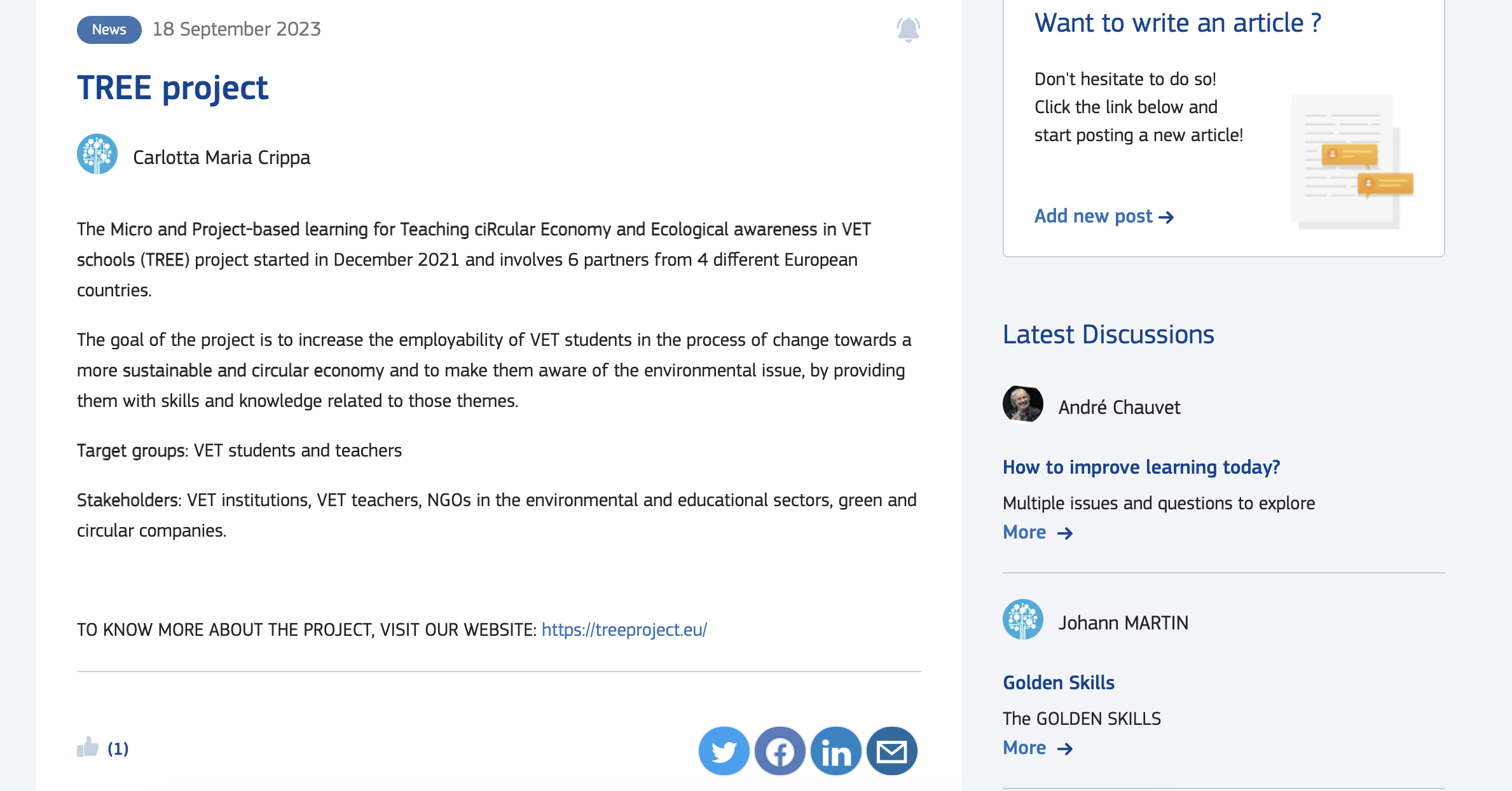Share article on Facebook

[780, 752]
